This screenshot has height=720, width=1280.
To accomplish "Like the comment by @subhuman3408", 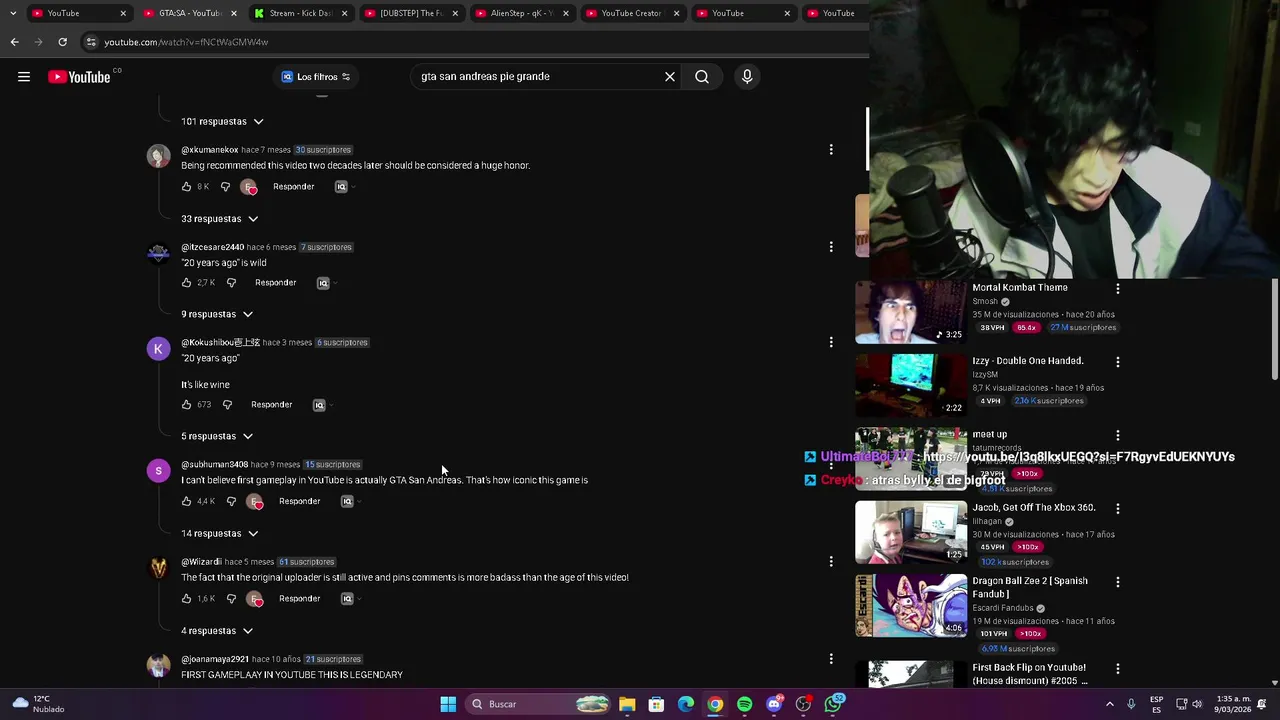I will click(186, 502).
